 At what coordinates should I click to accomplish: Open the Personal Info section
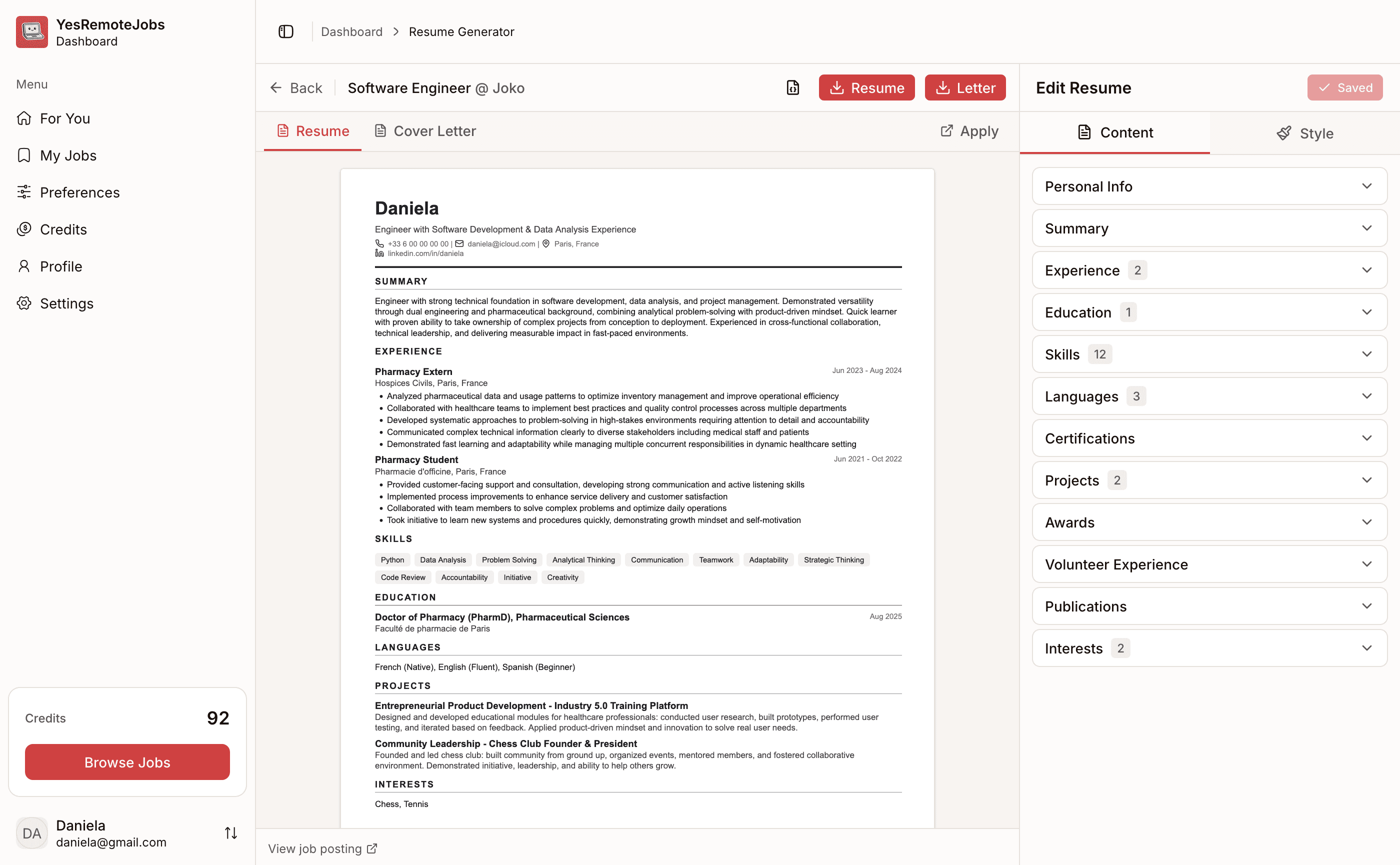[1208, 186]
